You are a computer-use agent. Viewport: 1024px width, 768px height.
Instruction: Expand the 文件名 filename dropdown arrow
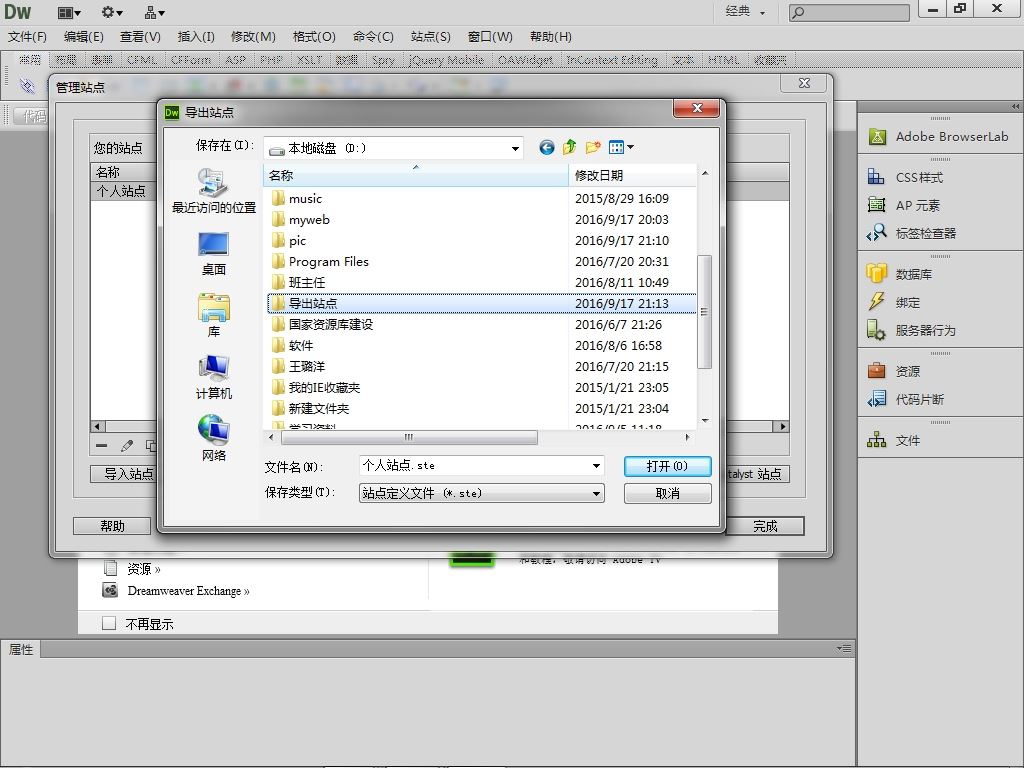pyautogui.click(x=596, y=466)
